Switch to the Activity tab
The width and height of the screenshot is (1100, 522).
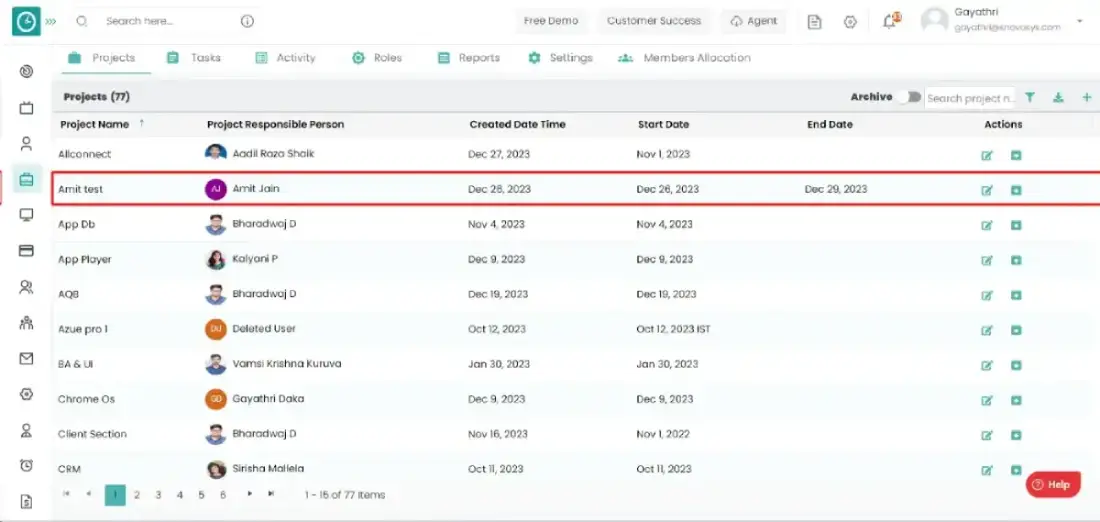[285, 58]
